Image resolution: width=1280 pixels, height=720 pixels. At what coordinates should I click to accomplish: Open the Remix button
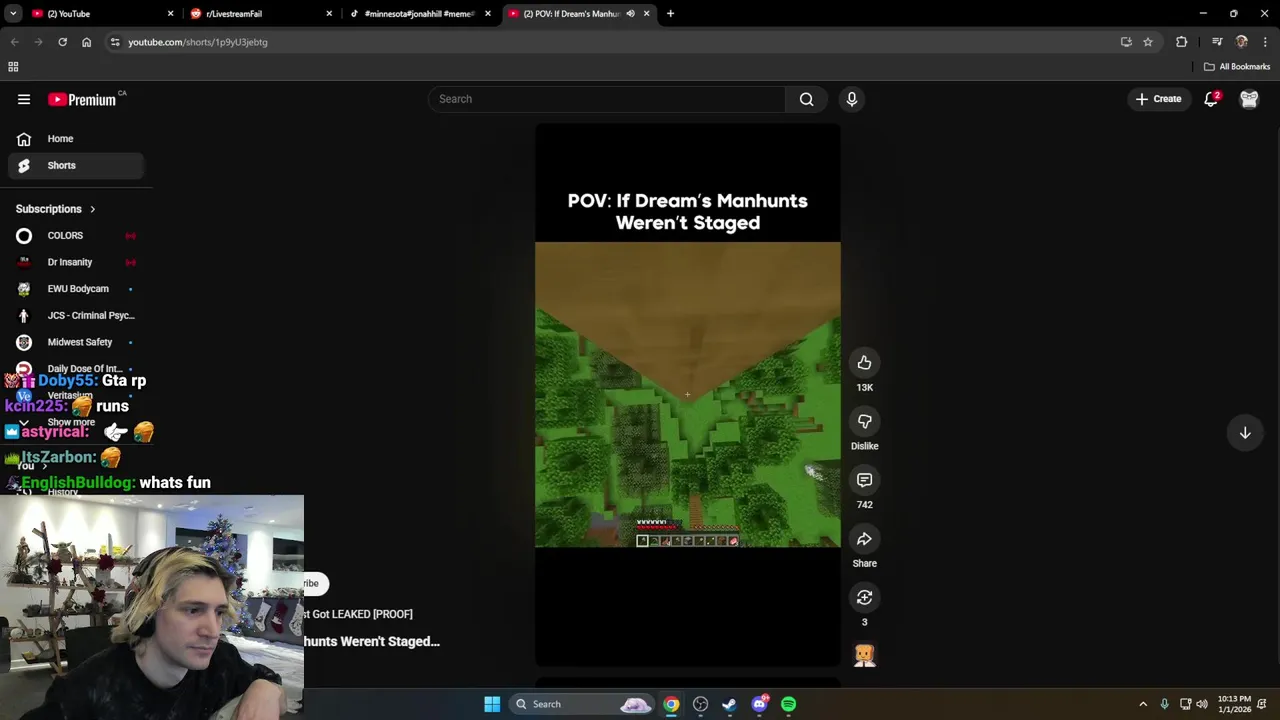(x=864, y=597)
